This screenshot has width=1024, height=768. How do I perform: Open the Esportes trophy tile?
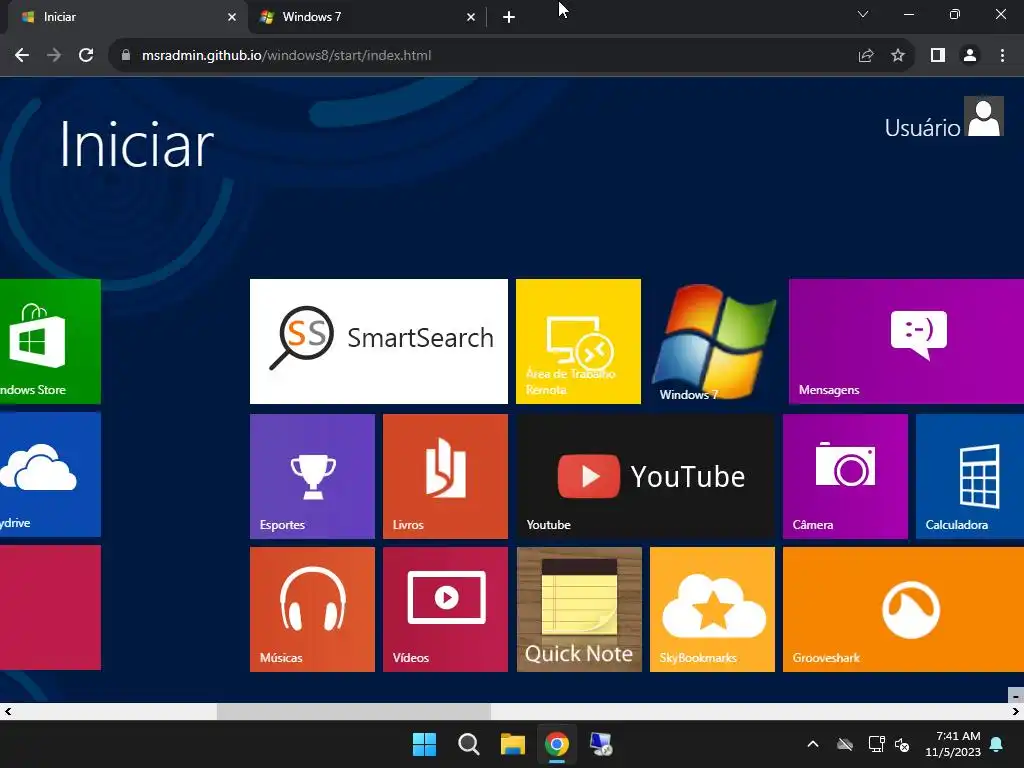click(x=312, y=476)
